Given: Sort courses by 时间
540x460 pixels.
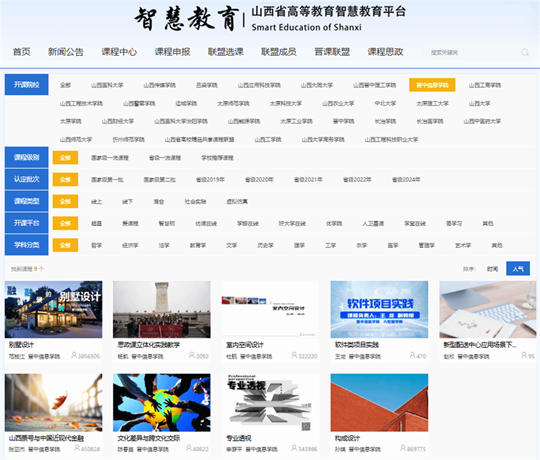Looking at the screenshot, I should click(492, 269).
